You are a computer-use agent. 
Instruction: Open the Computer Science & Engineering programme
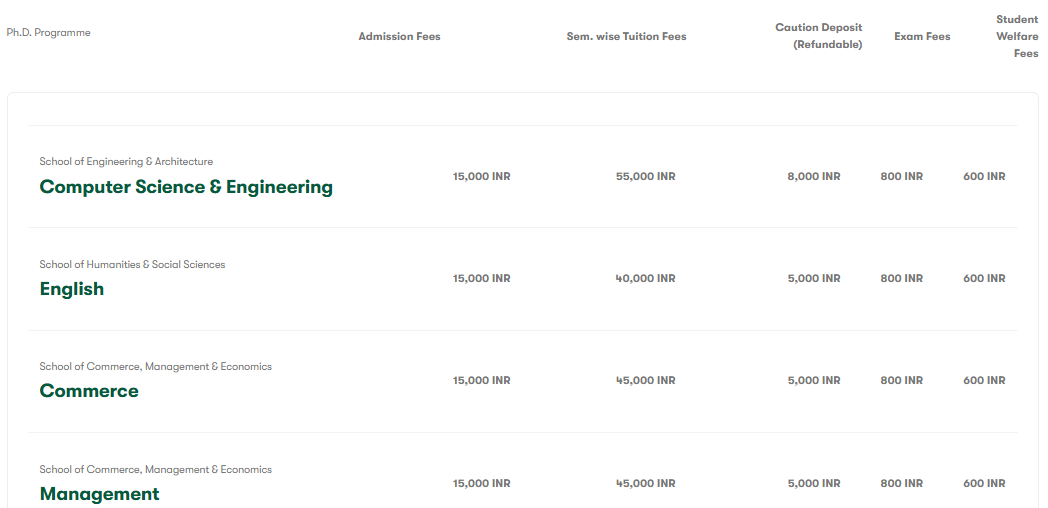186,187
